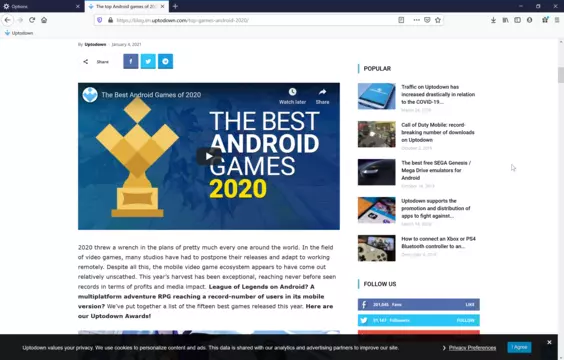Viewport: 564px width, 360px height.
Task: Open the video title link
Action: [x=151, y=95]
